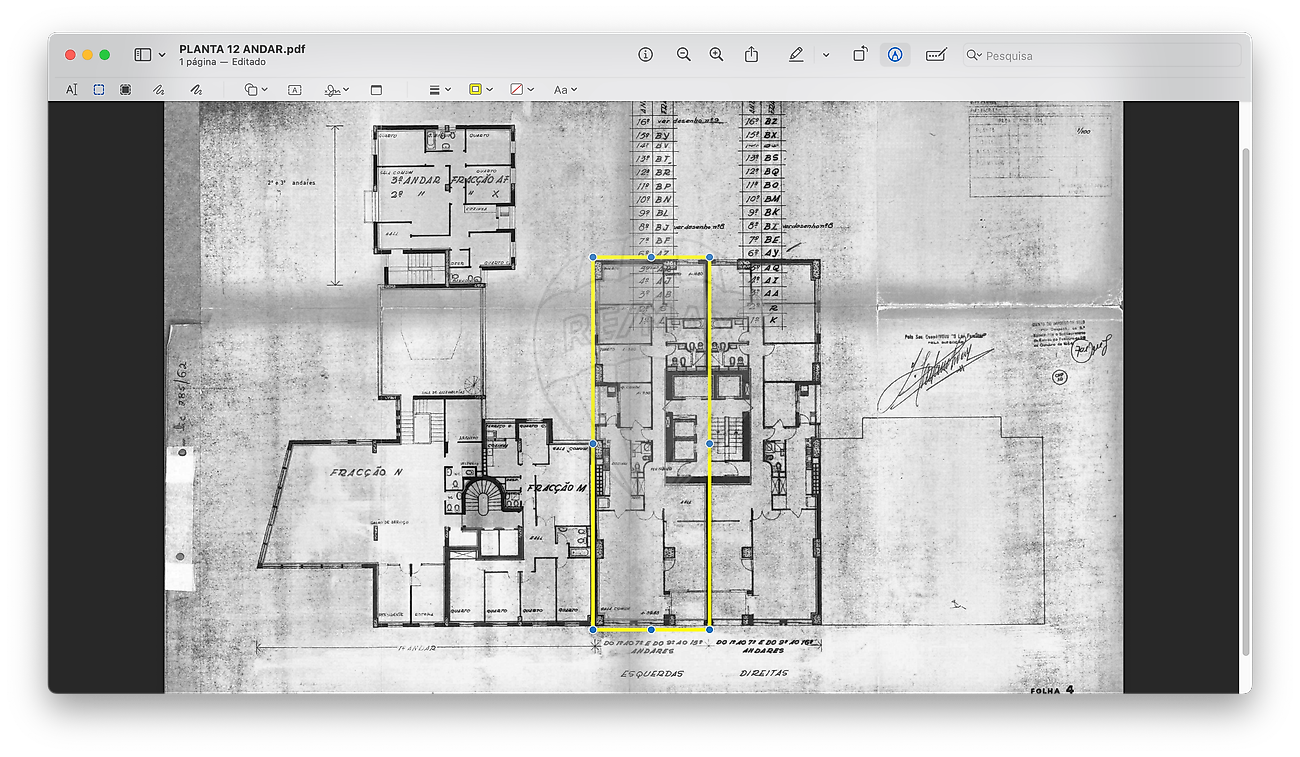The image size is (1300, 757).
Task: Open the Share icon in toolbar
Action: pyautogui.click(x=751, y=55)
